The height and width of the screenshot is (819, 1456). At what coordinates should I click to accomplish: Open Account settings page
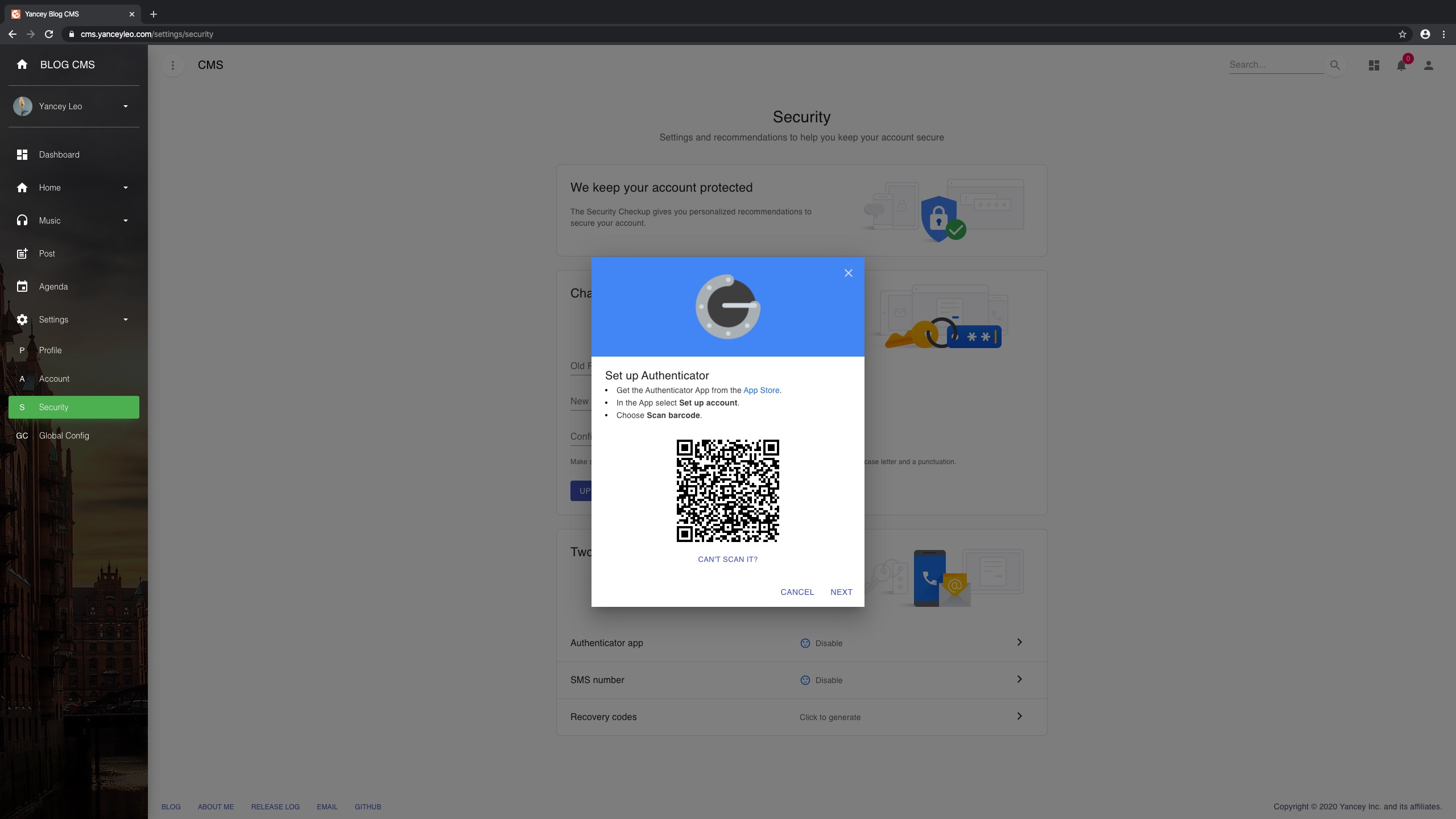pyautogui.click(x=74, y=379)
